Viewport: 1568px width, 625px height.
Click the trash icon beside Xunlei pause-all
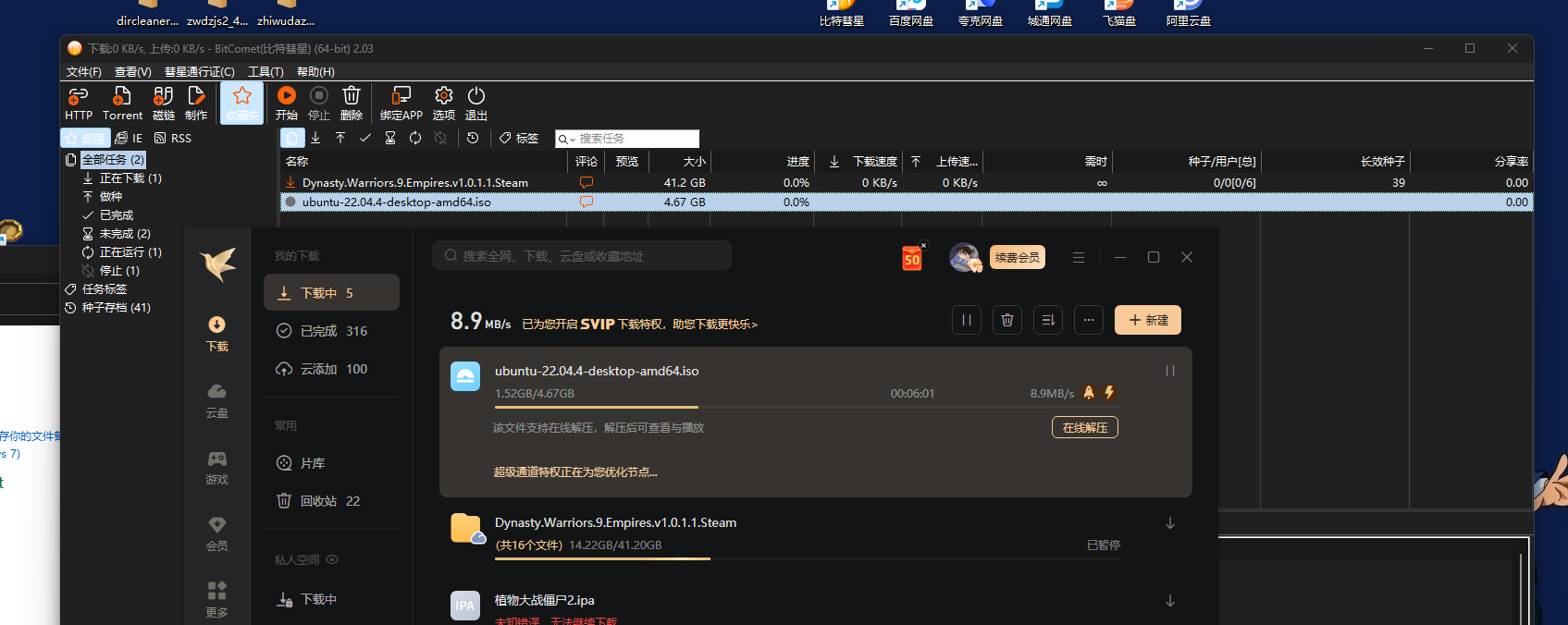coord(1007,320)
